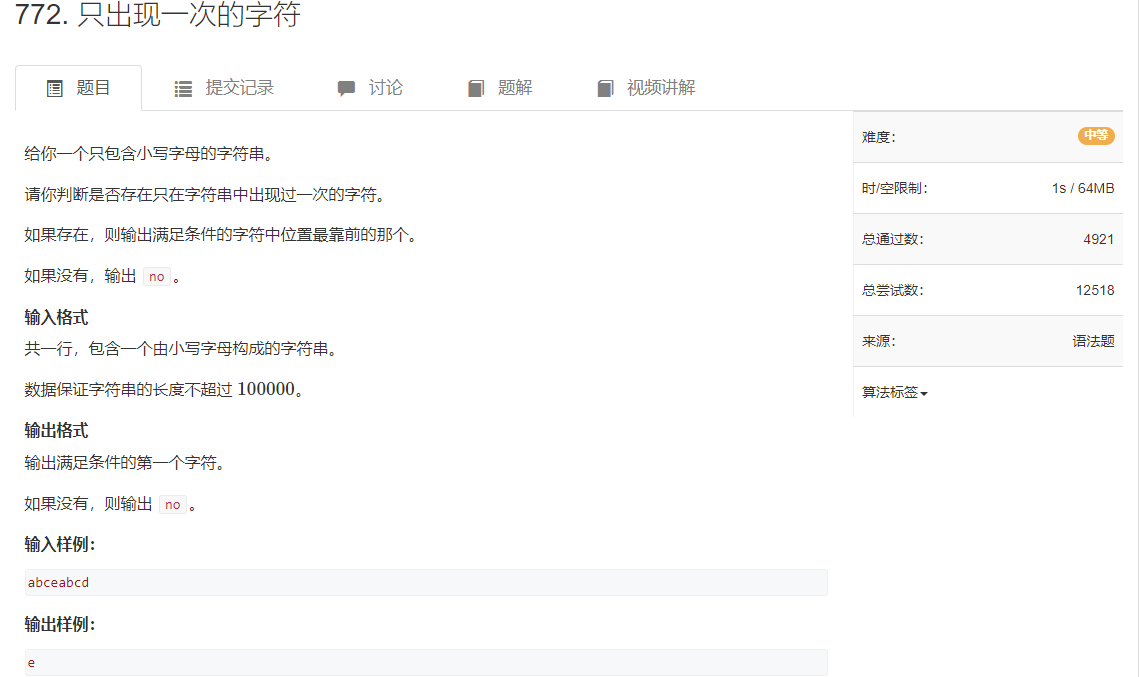Click the 时/空限制 label
Viewport: 1139px width, 677px height.
[895, 188]
